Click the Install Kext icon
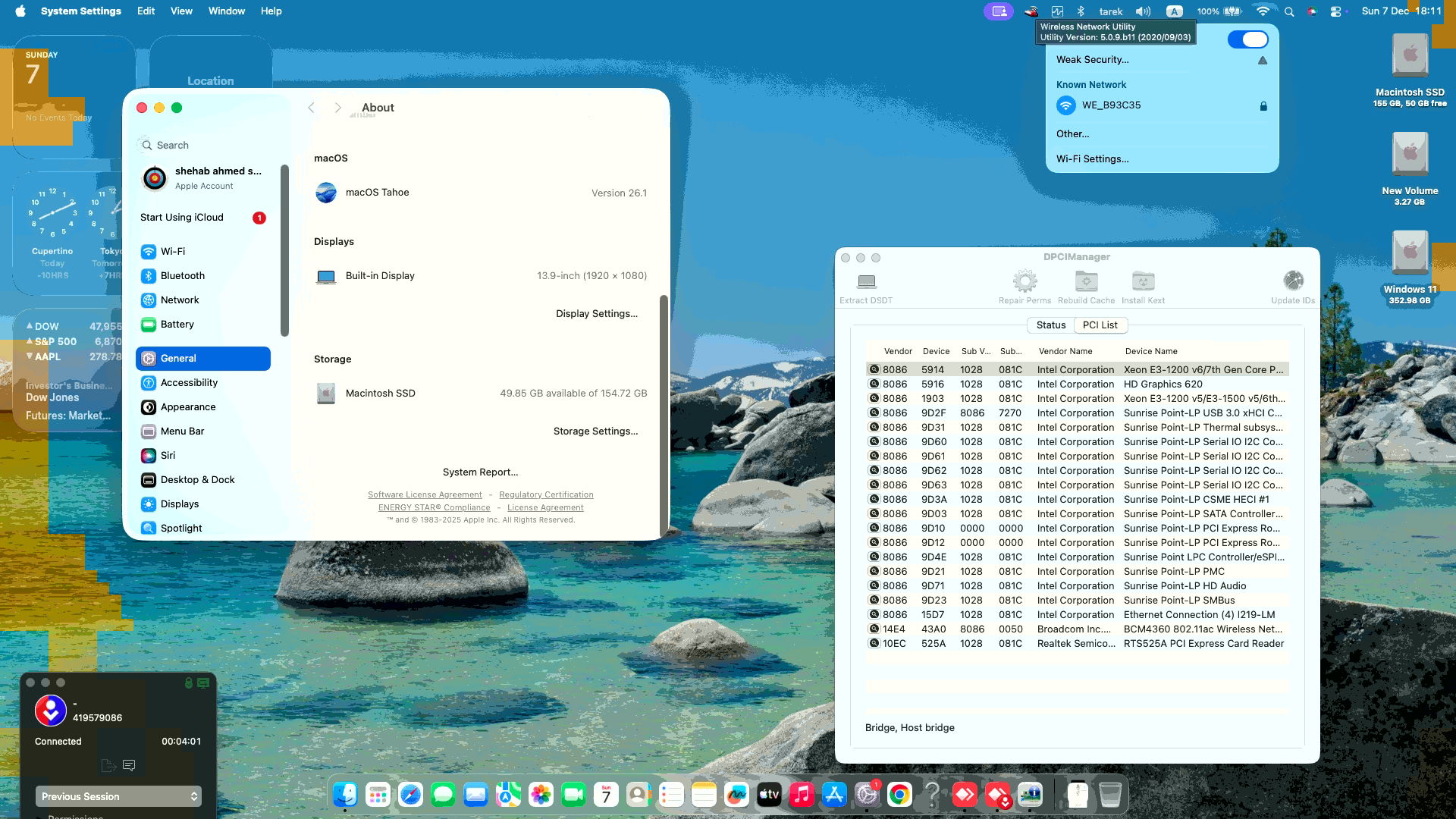 [1143, 281]
